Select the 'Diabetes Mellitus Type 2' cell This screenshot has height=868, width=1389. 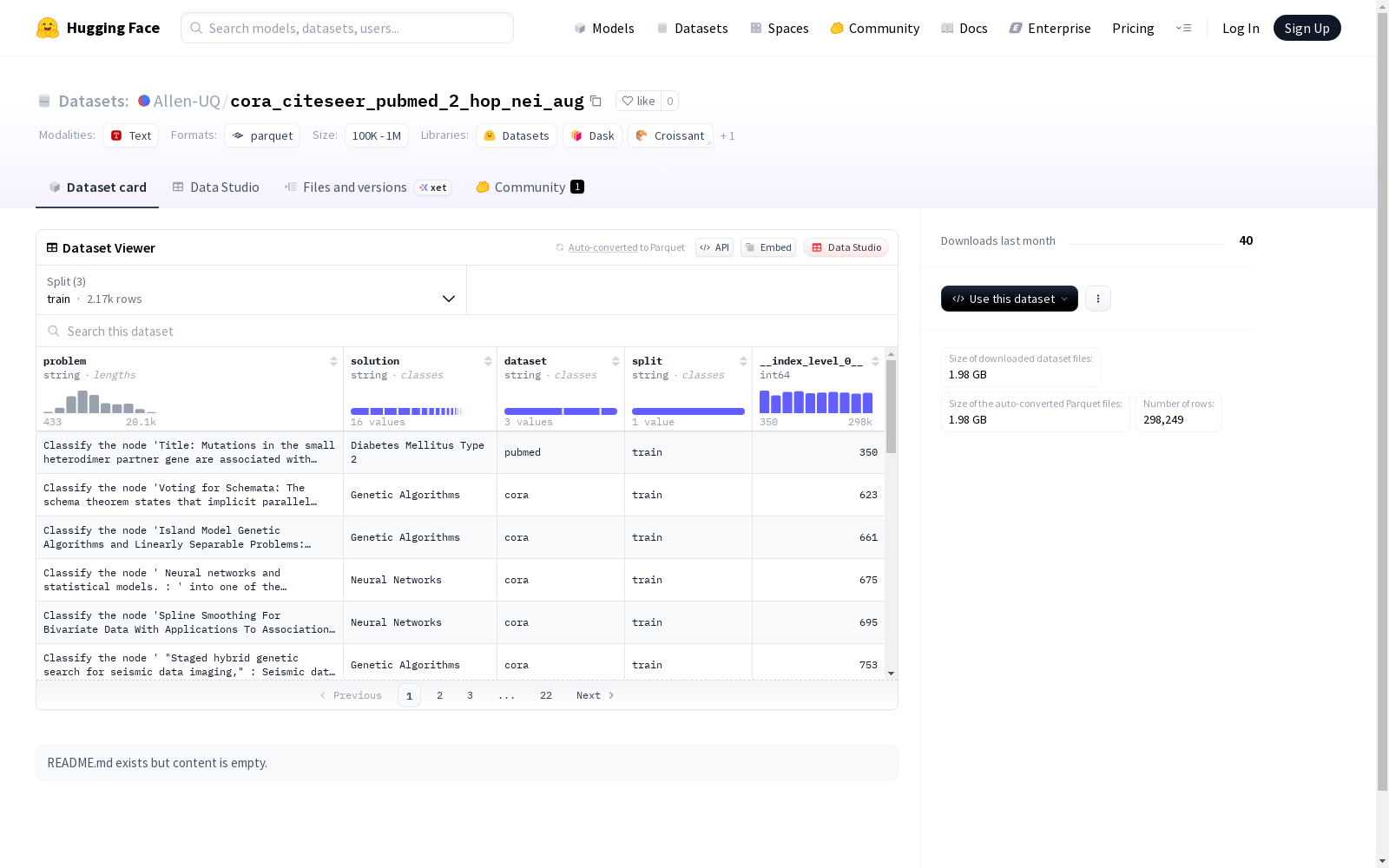pos(420,452)
